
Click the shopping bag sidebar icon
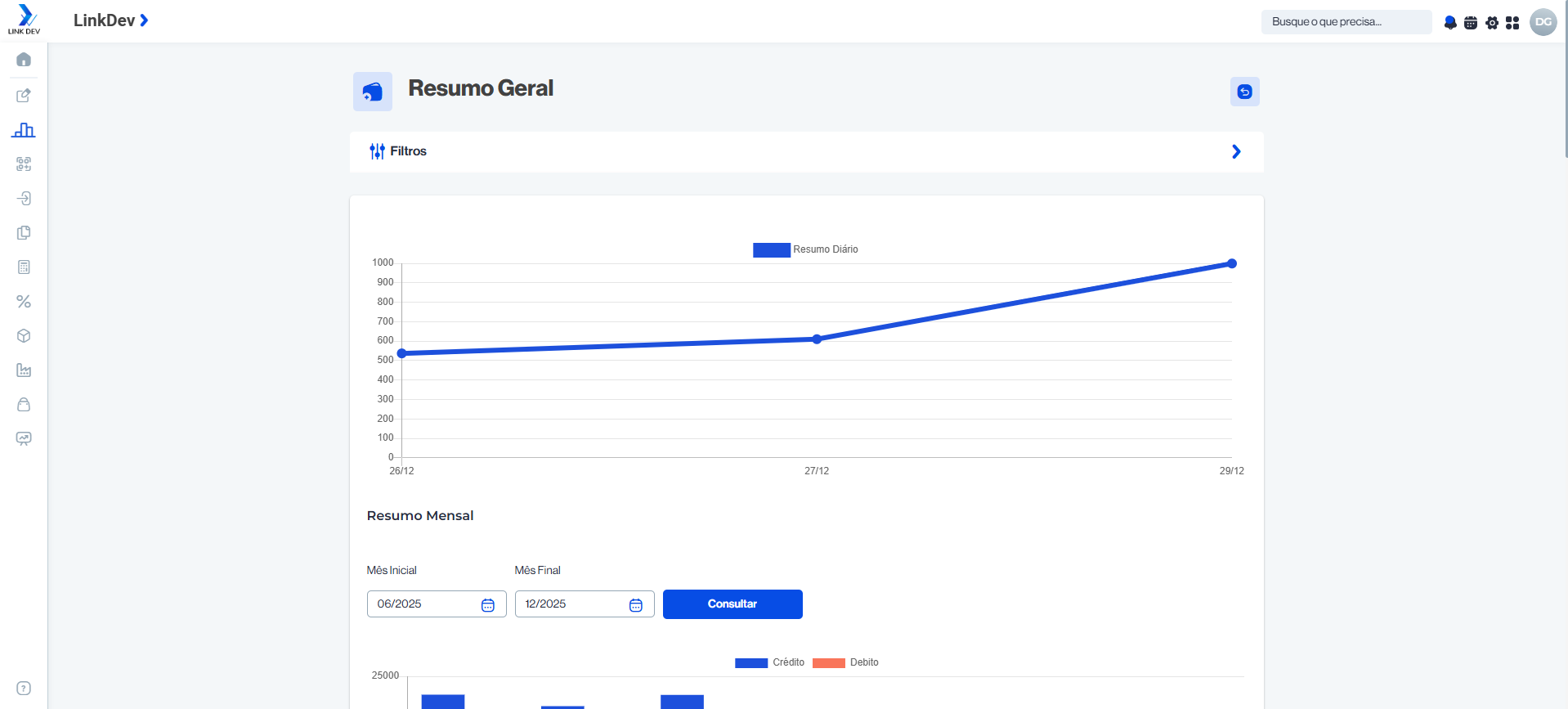24,405
